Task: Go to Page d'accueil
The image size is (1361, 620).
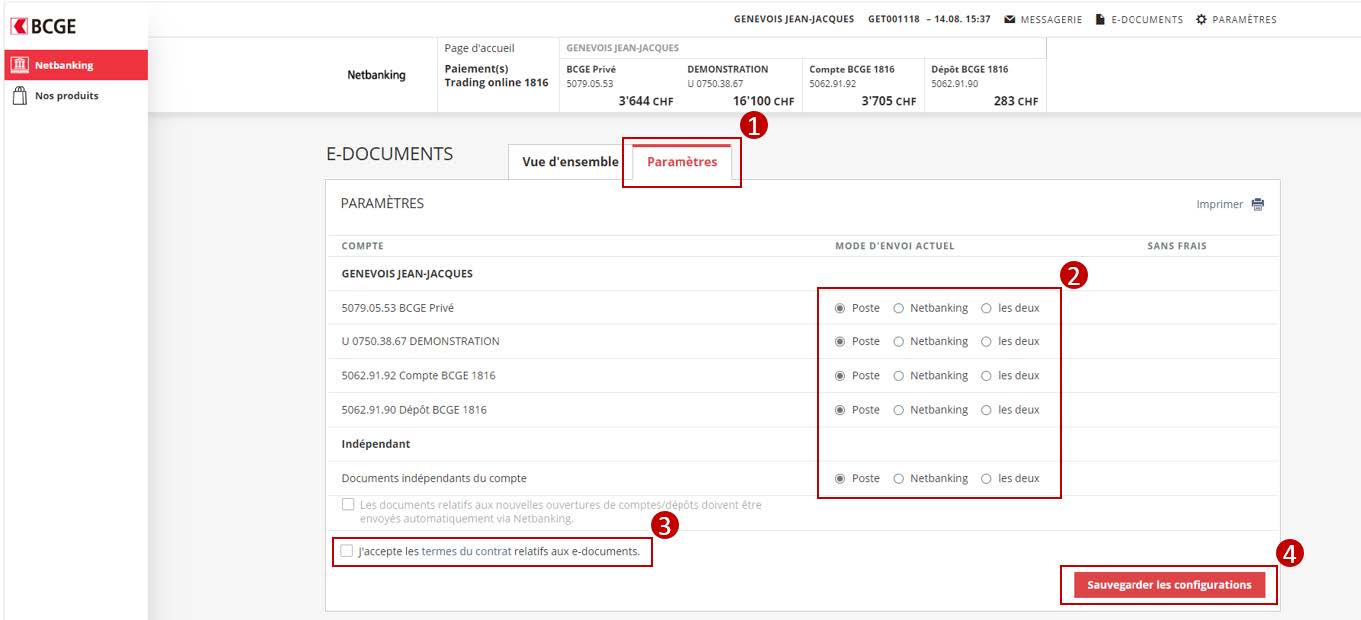Action: pos(480,48)
